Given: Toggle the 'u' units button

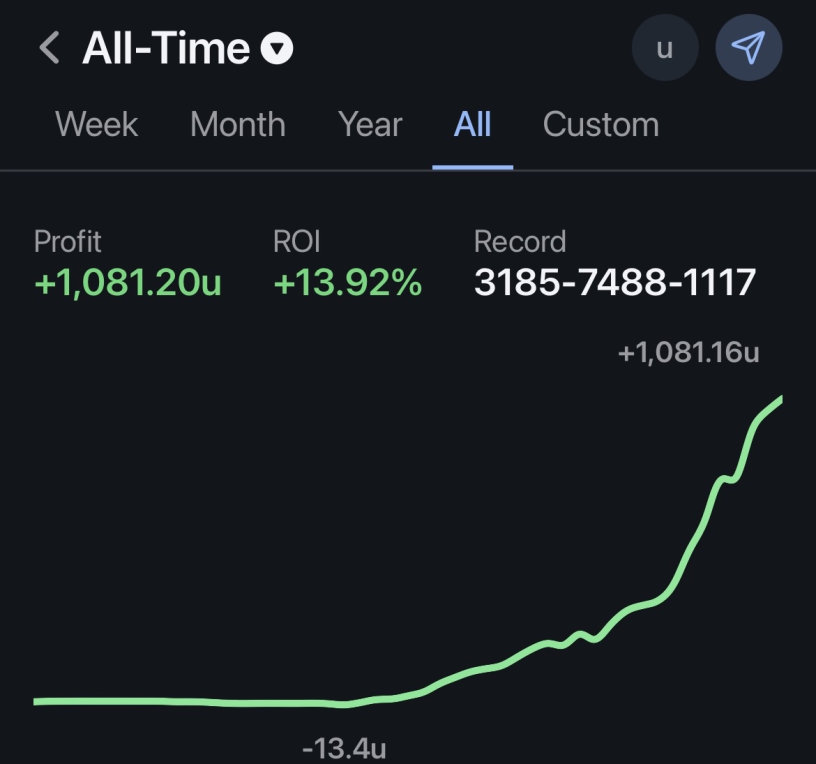Looking at the screenshot, I should pyautogui.click(x=664, y=48).
